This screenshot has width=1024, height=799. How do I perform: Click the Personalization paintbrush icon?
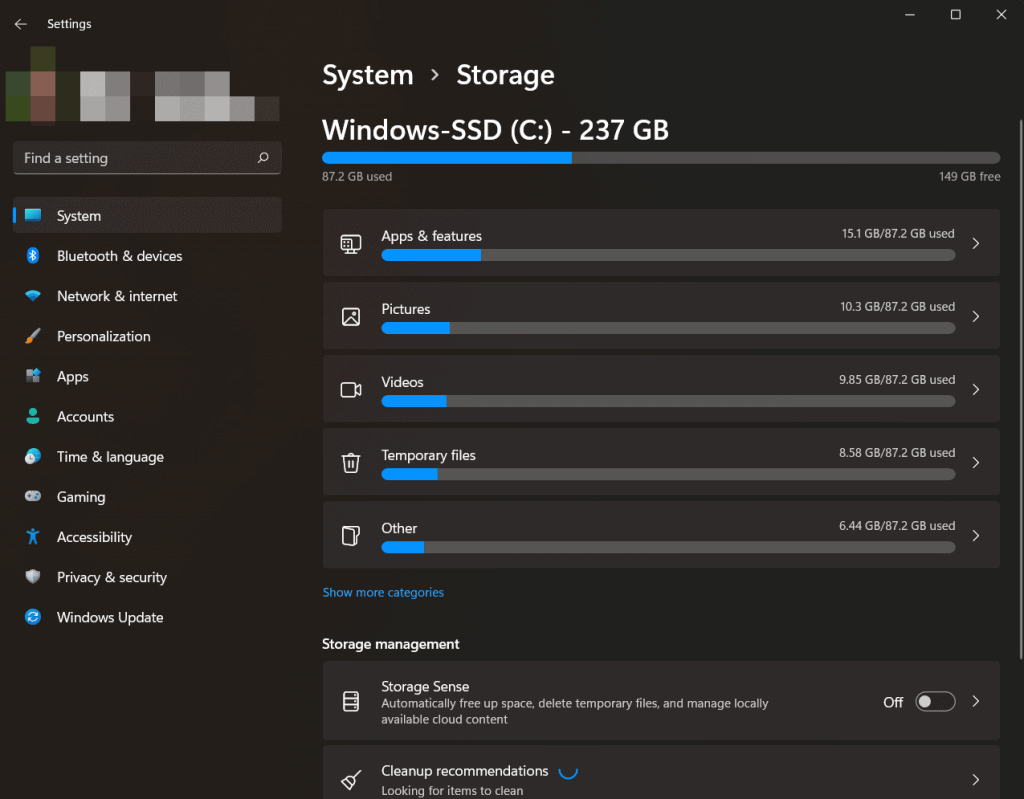[33, 336]
